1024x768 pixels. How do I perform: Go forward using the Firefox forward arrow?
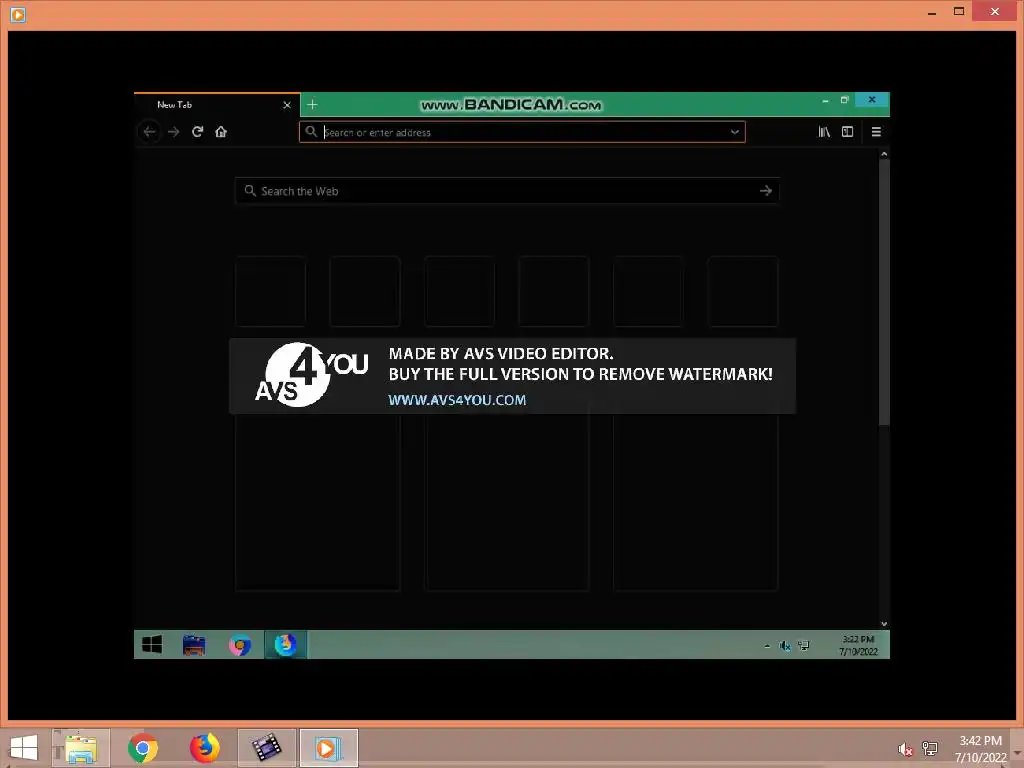[174, 132]
